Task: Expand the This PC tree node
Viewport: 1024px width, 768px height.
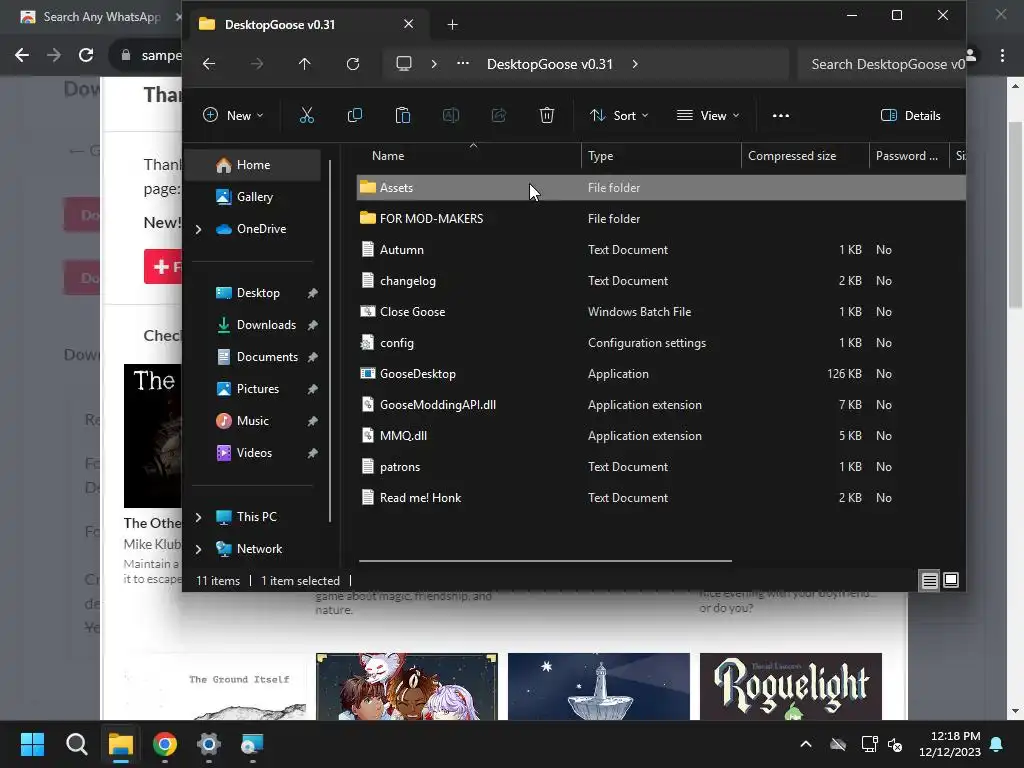Action: point(199,517)
